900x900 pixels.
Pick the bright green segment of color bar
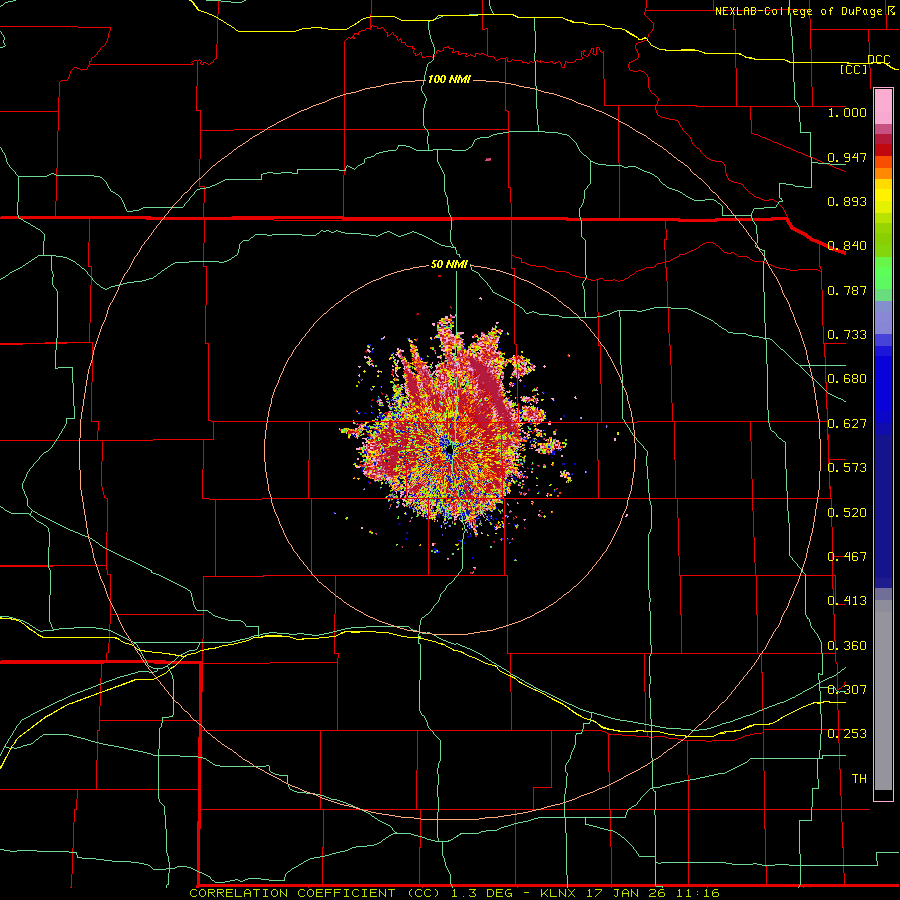point(883,273)
